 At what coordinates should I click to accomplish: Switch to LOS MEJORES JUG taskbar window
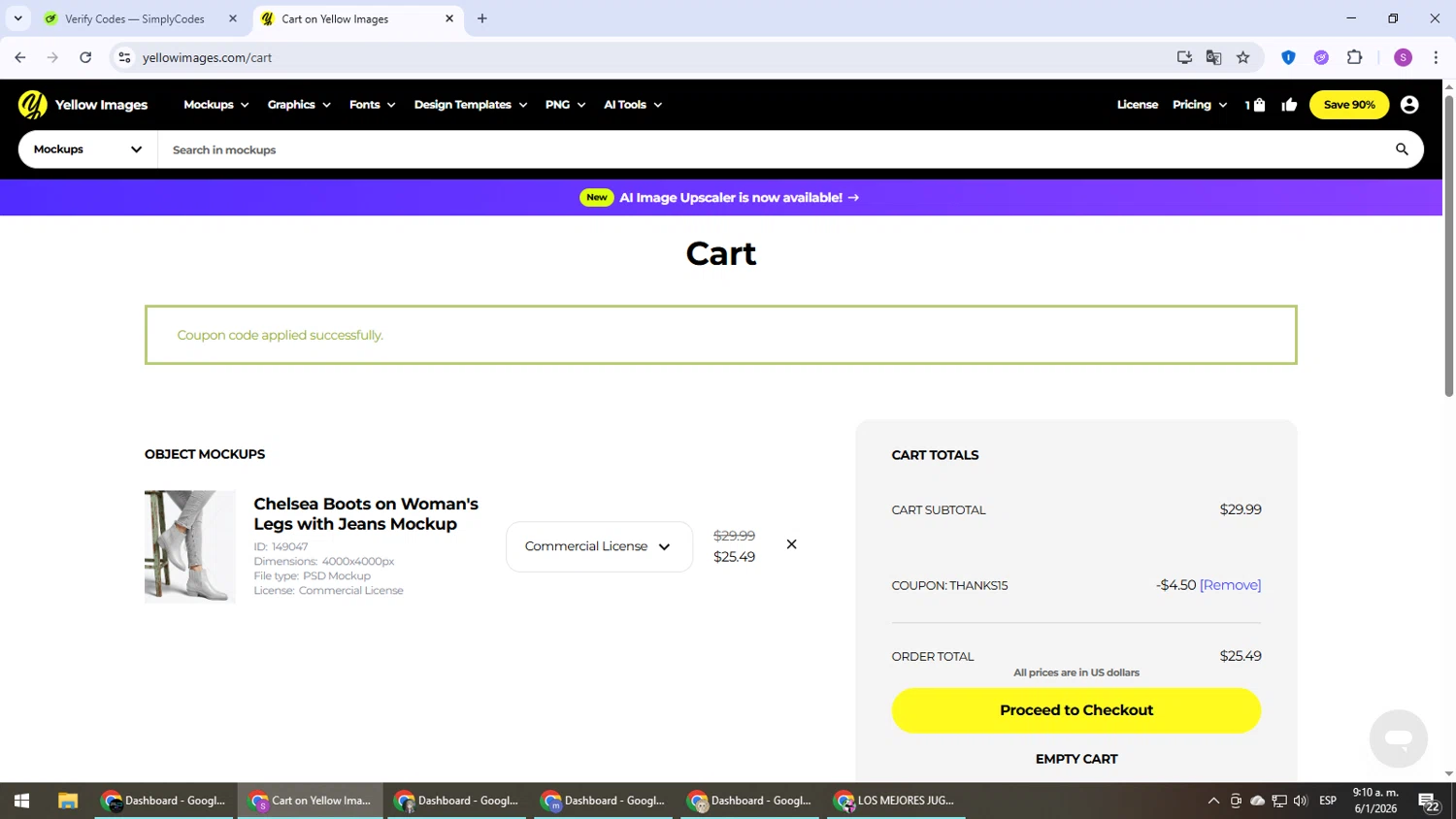point(895,801)
